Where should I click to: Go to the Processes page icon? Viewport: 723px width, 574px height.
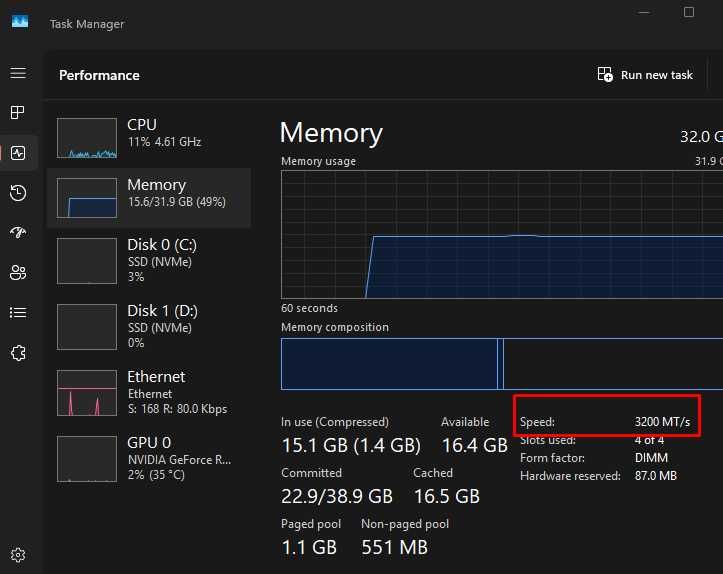[x=18, y=113]
